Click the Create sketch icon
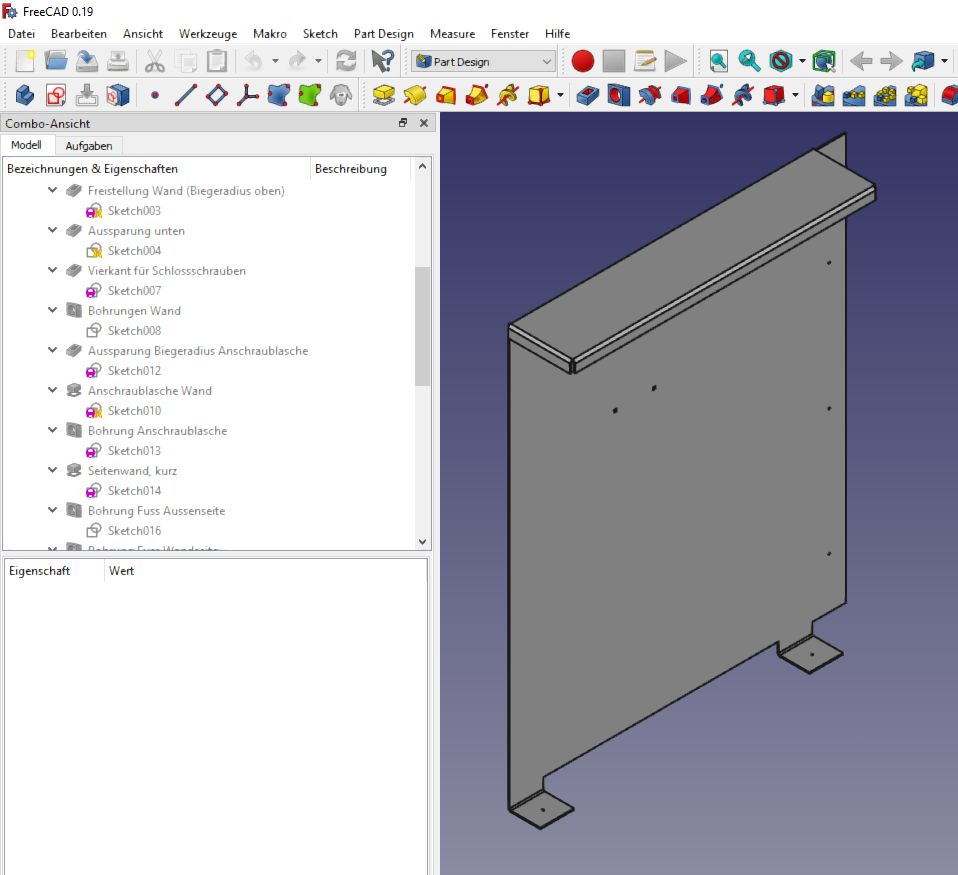The height and width of the screenshot is (875, 958). [56, 96]
